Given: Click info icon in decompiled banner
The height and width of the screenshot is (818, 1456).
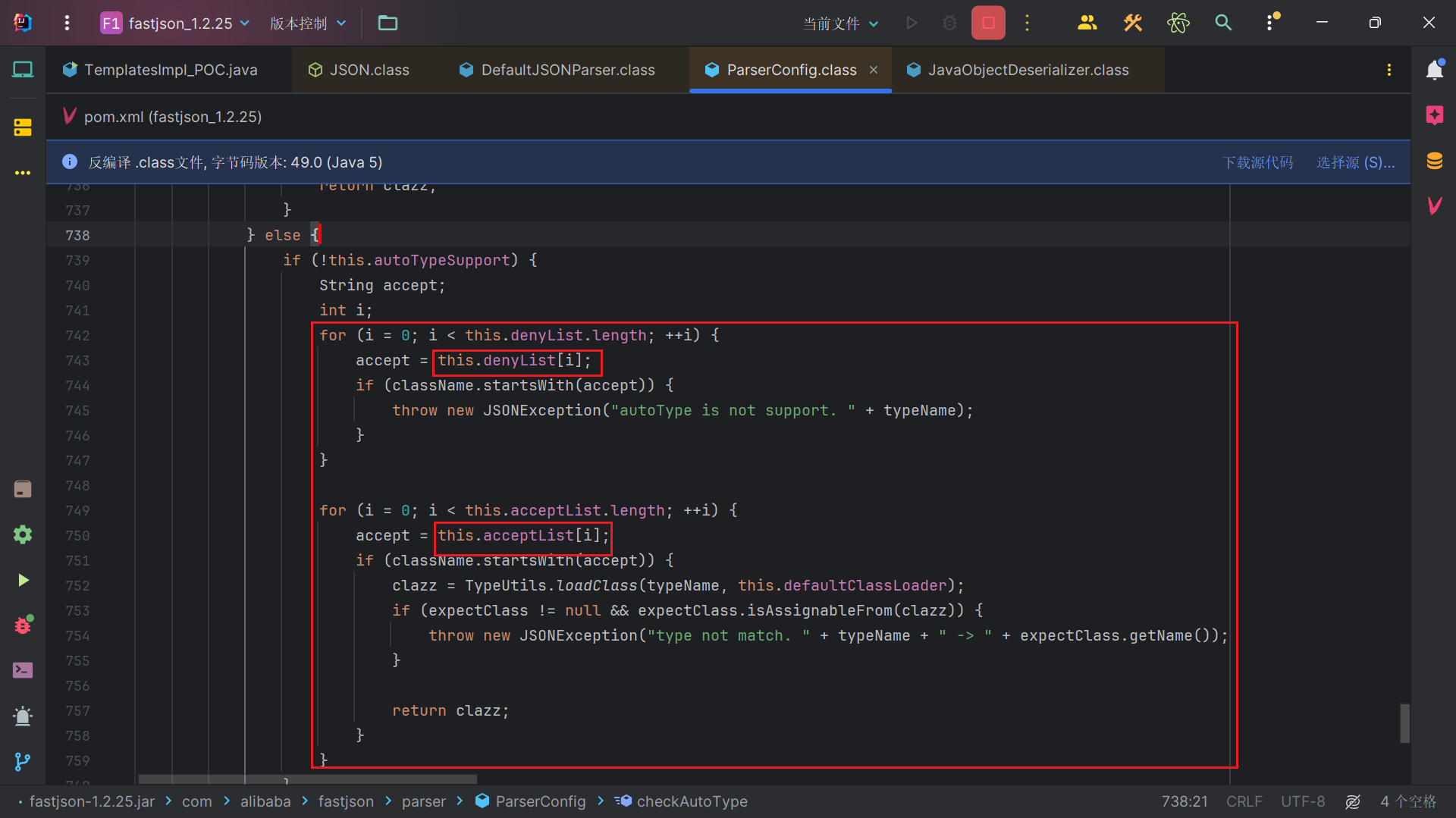Looking at the screenshot, I should point(69,161).
